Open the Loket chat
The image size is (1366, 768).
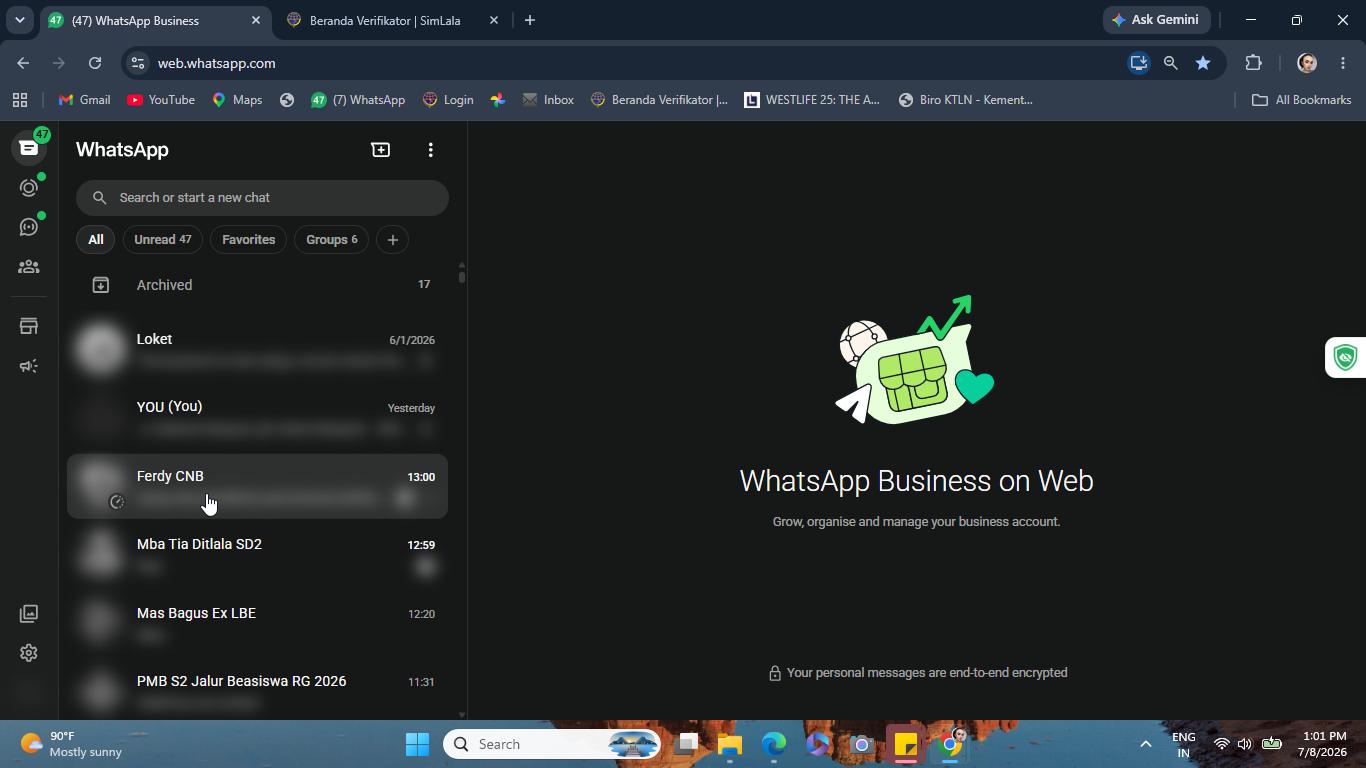click(258, 349)
